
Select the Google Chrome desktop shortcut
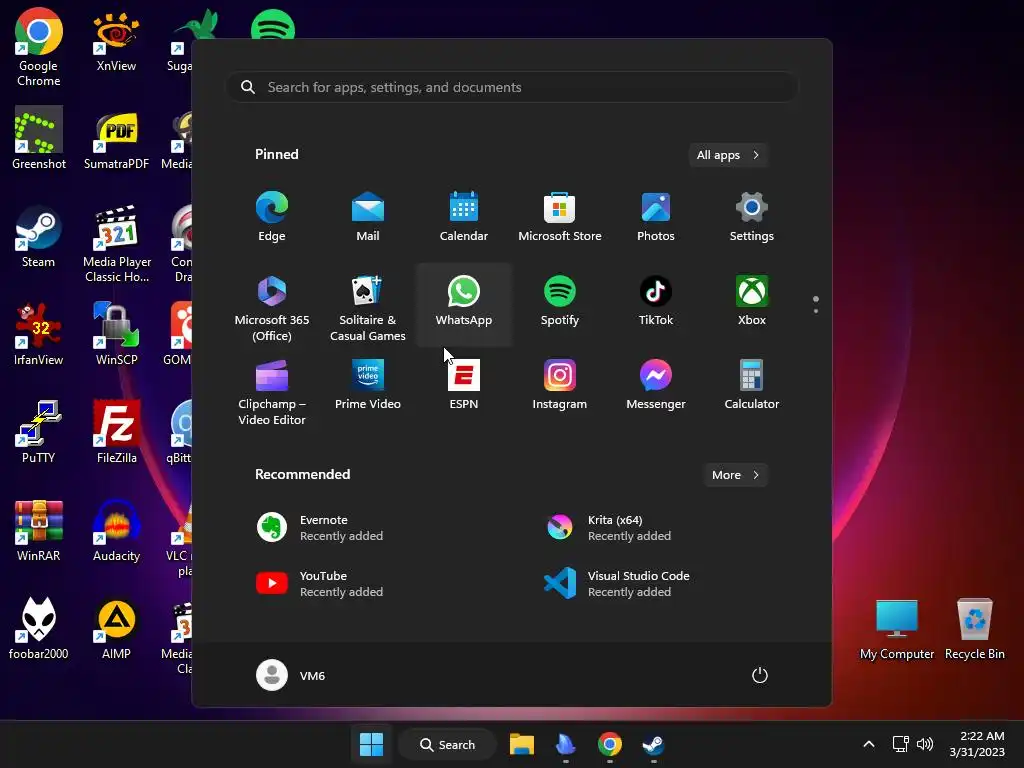pyautogui.click(x=39, y=48)
